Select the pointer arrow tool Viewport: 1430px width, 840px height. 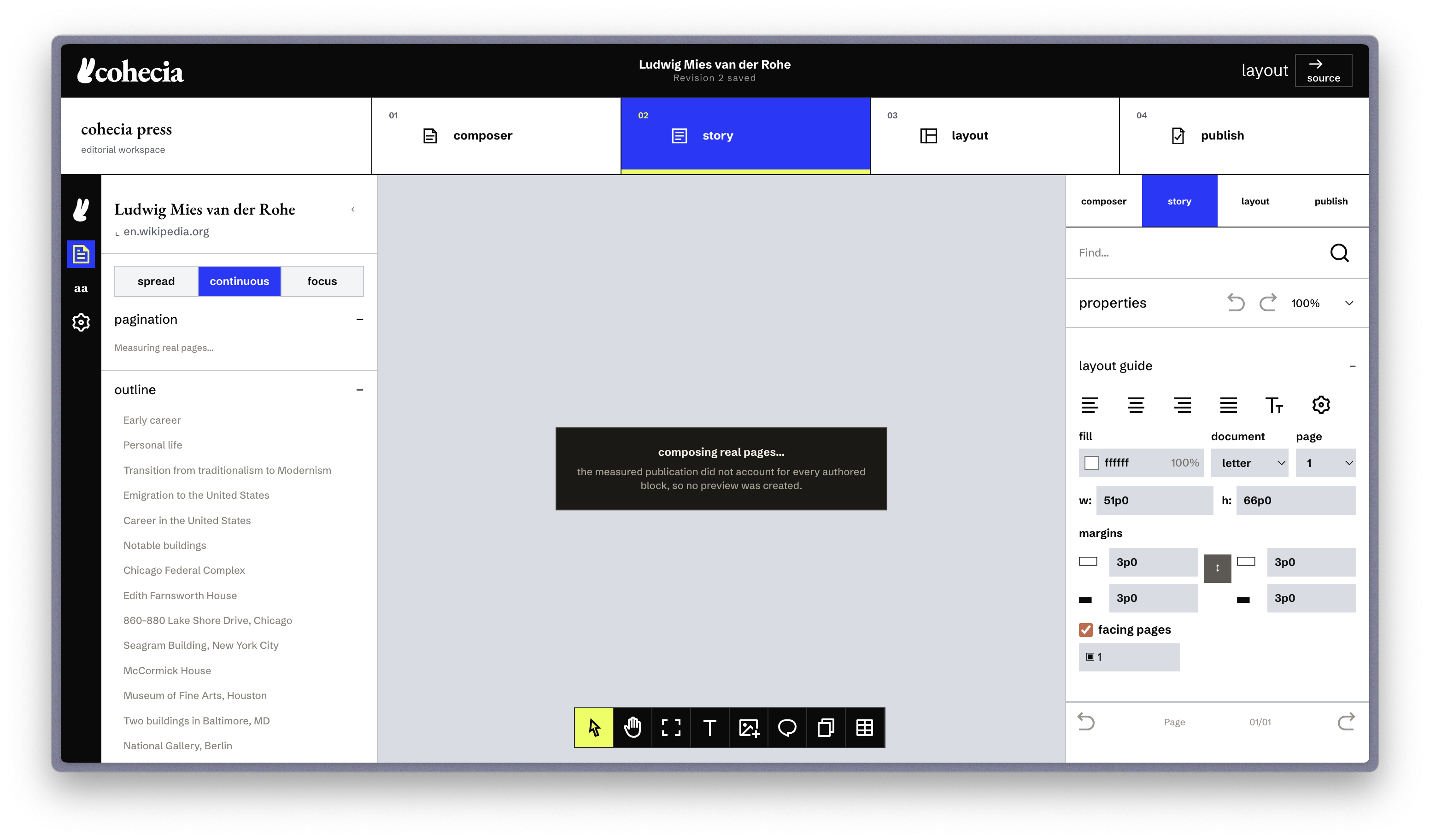(x=593, y=727)
